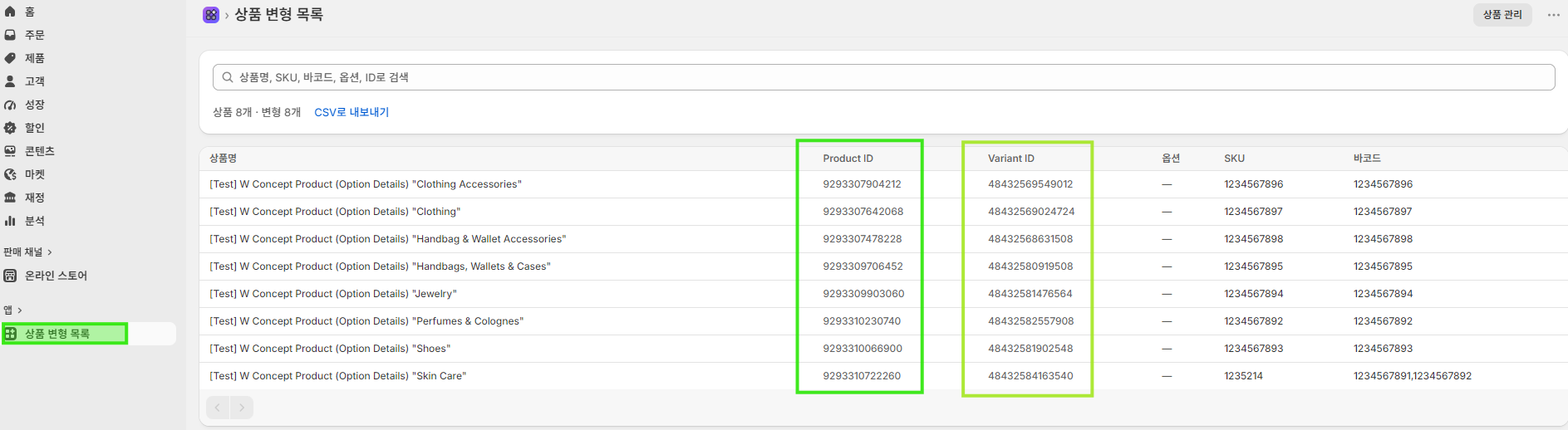Select the "Shoes" product name
Screen dimensions: 1568x430
[330, 349]
